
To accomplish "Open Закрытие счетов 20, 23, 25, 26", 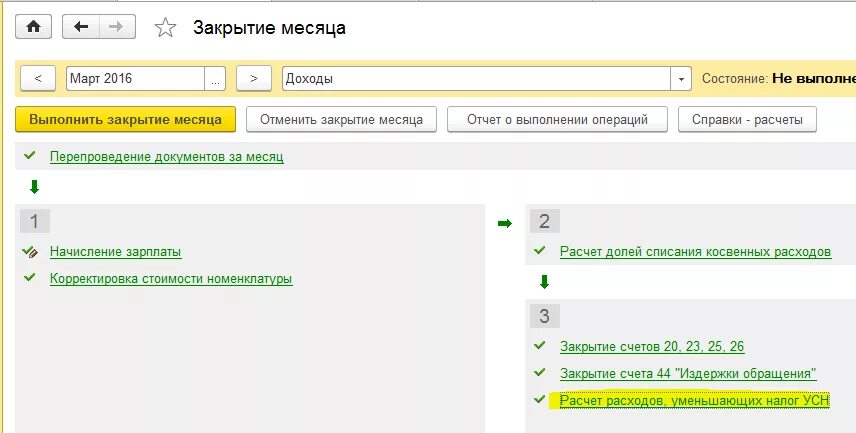I will pyautogui.click(x=652, y=346).
